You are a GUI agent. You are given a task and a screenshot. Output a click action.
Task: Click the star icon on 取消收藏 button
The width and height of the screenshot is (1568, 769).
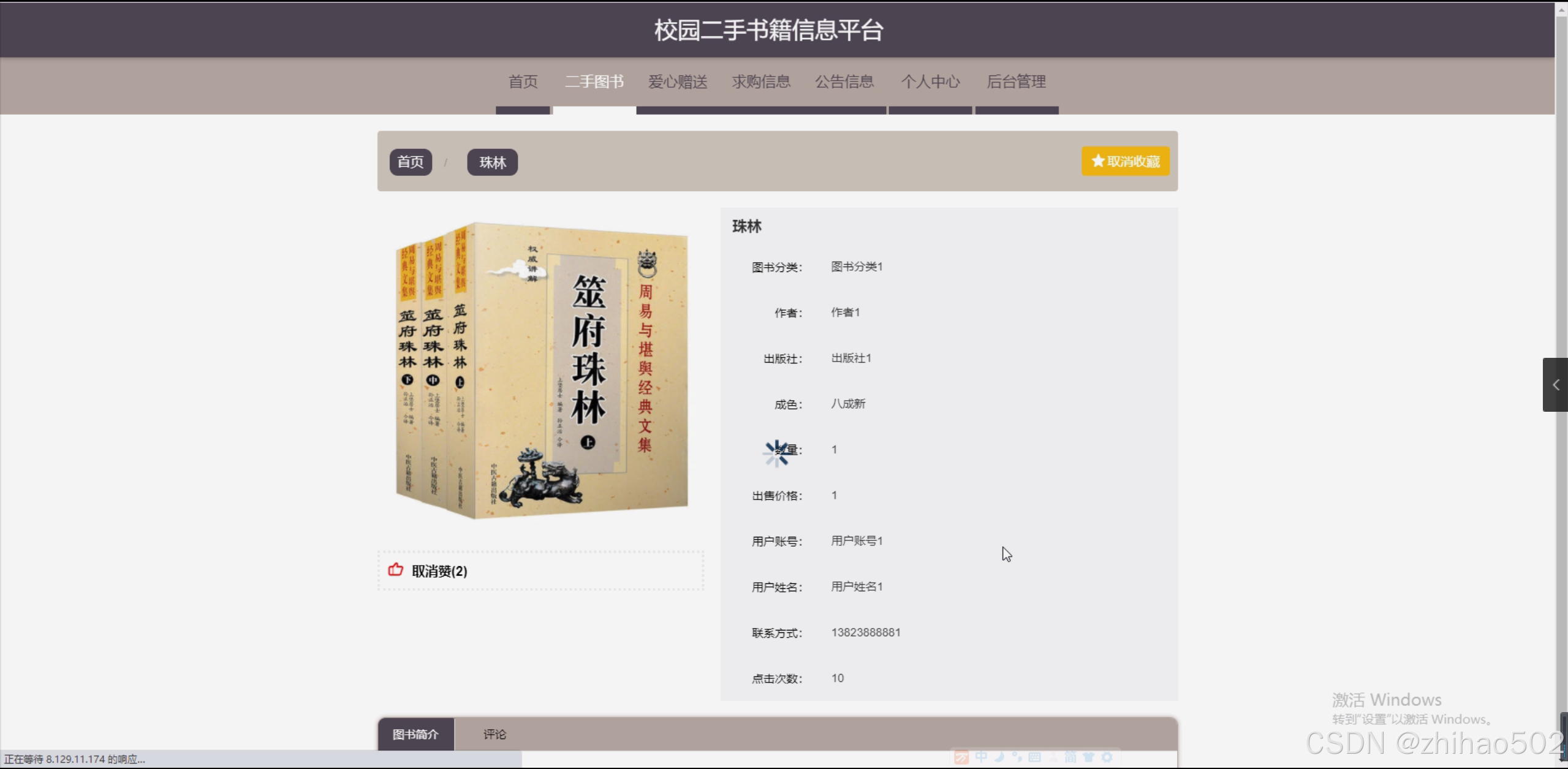(x=1096, y=161)
